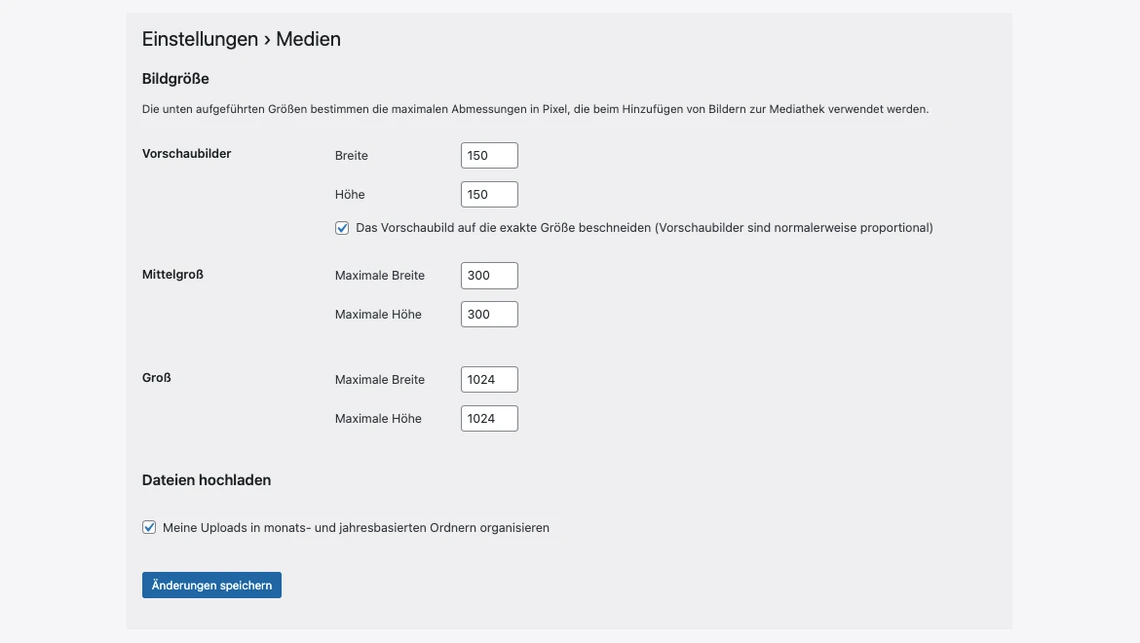Focus the Vorschaubilder Höhe input field
The image size is (1140, 643).
click(x=489, y=194)
